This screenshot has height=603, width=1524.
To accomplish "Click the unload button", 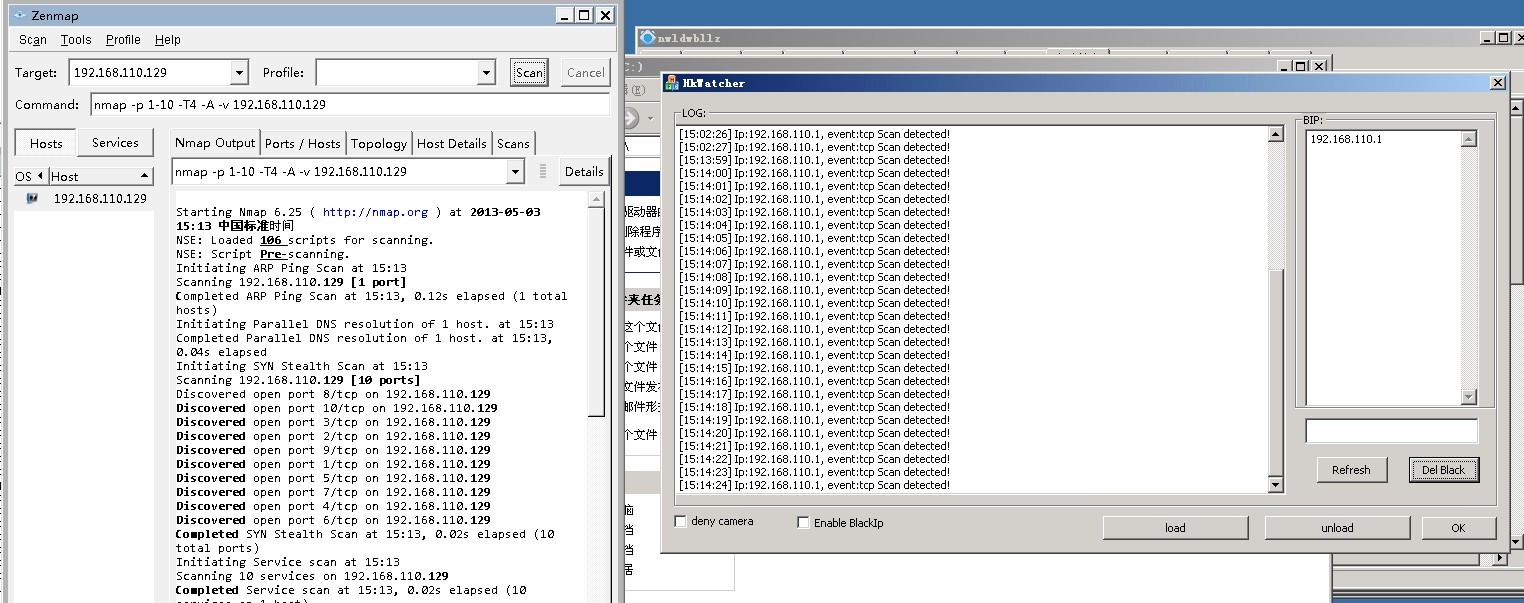I will 1337,528.
